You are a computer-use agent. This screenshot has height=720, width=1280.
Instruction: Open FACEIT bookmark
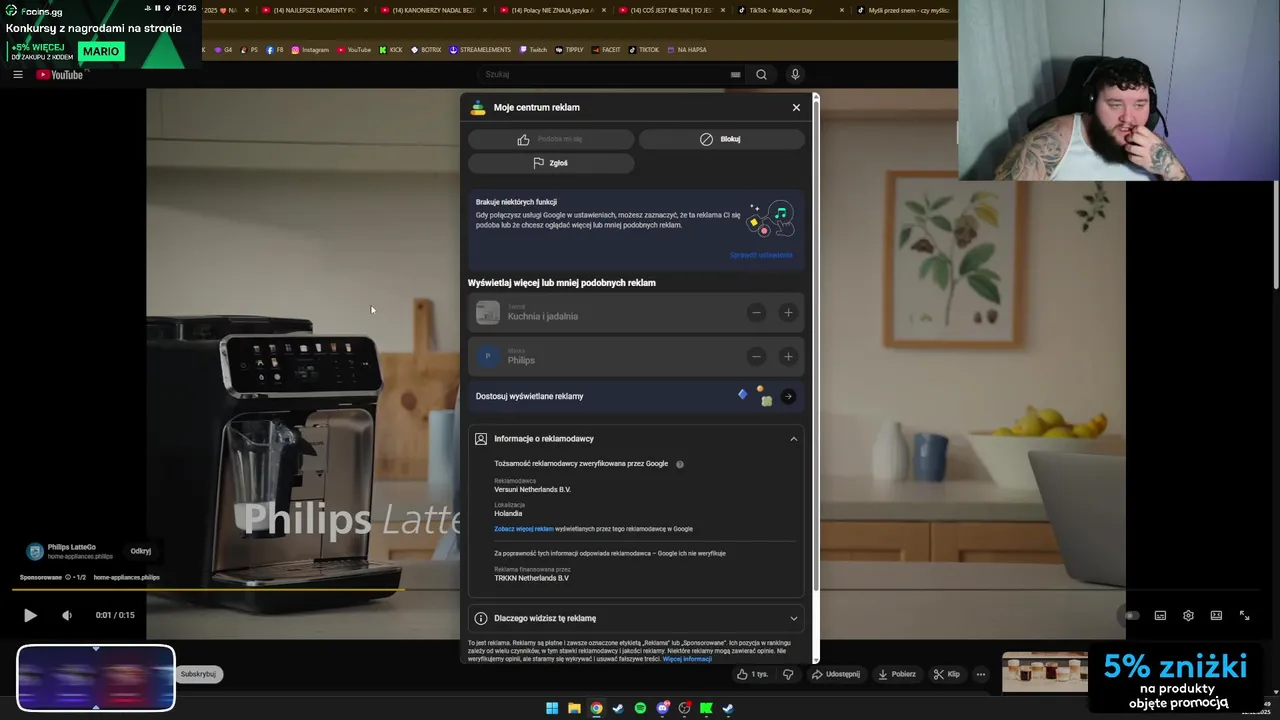[x=606, y=50]
